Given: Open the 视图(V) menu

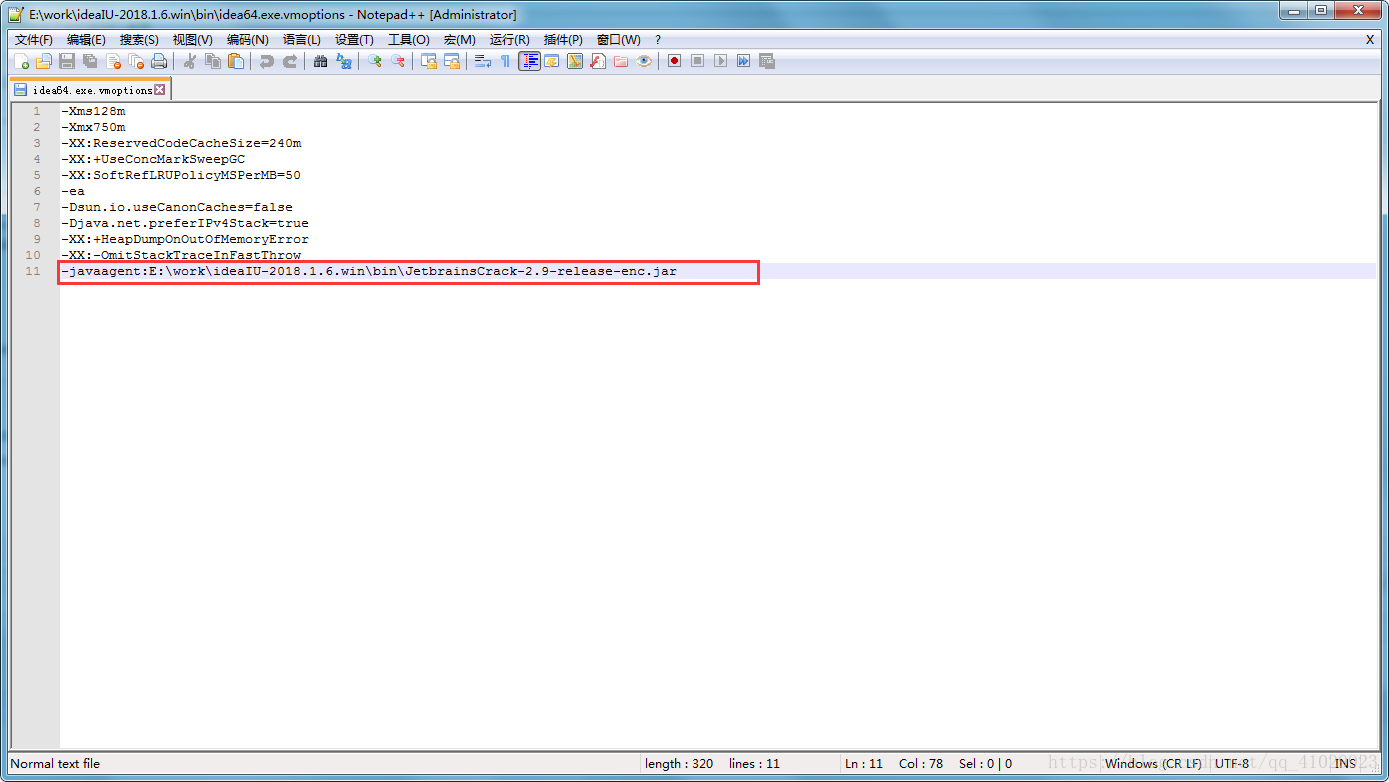Looking at the screenshot, I should tap(192, 40).
